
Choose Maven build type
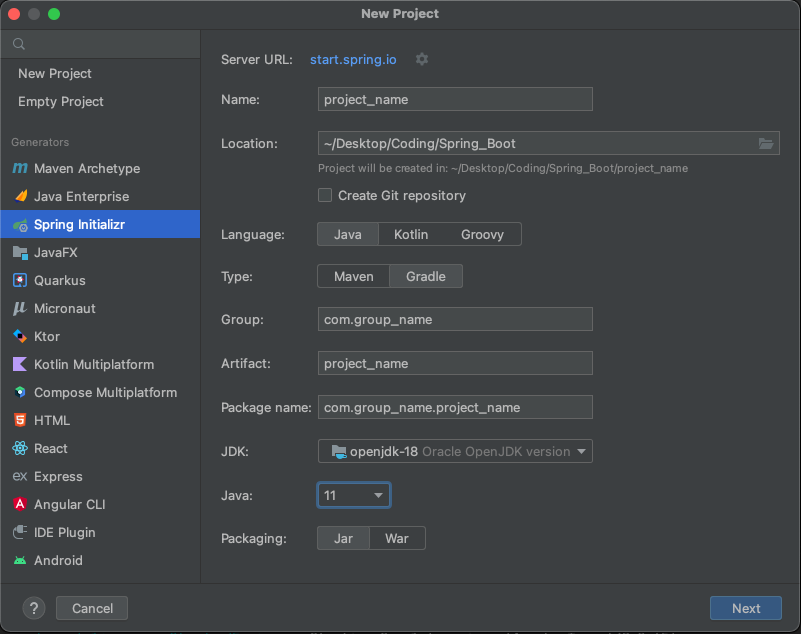tap(354, 276)
